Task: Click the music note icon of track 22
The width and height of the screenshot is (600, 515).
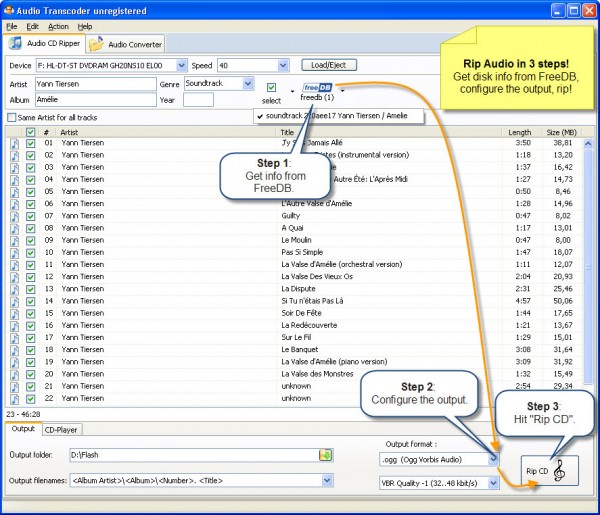Action: (14, 399)
